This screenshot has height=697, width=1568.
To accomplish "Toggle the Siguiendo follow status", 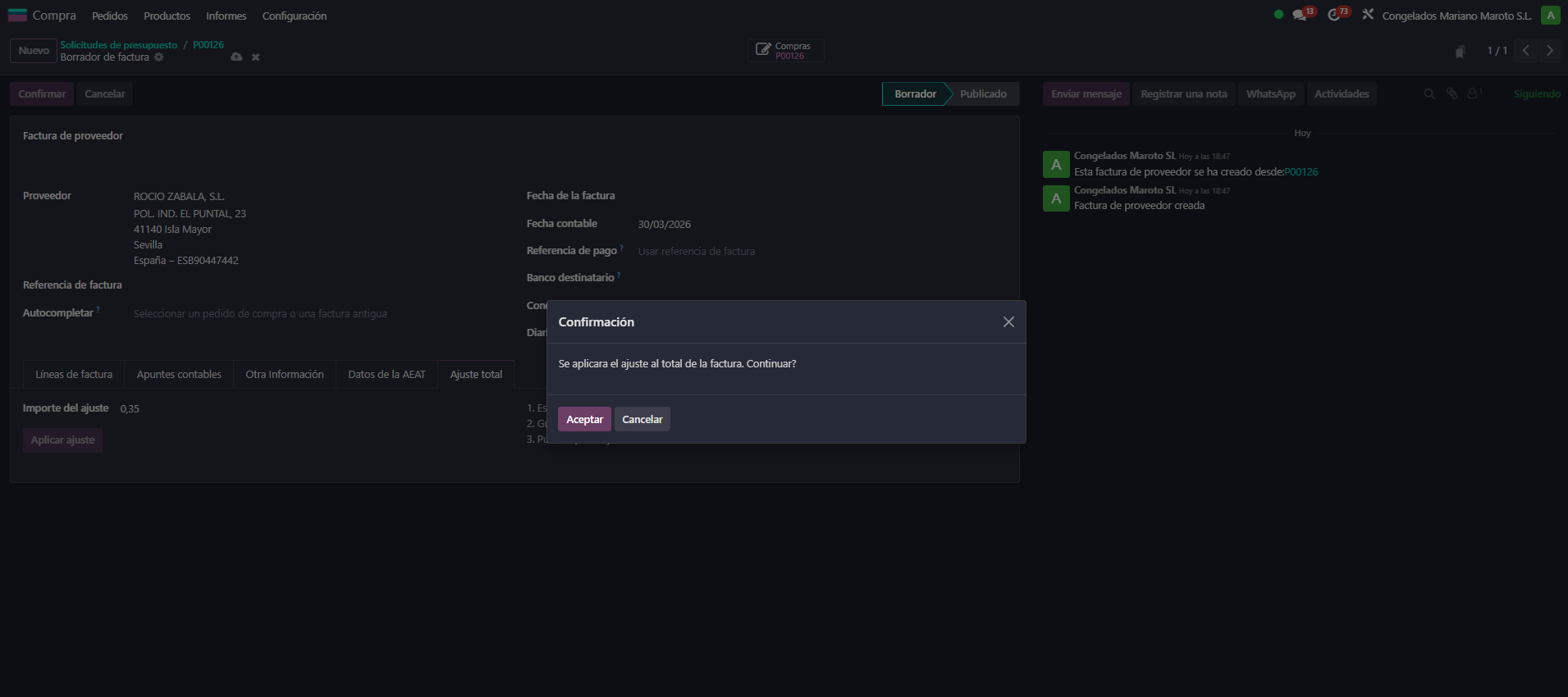I will point(1536,94).
